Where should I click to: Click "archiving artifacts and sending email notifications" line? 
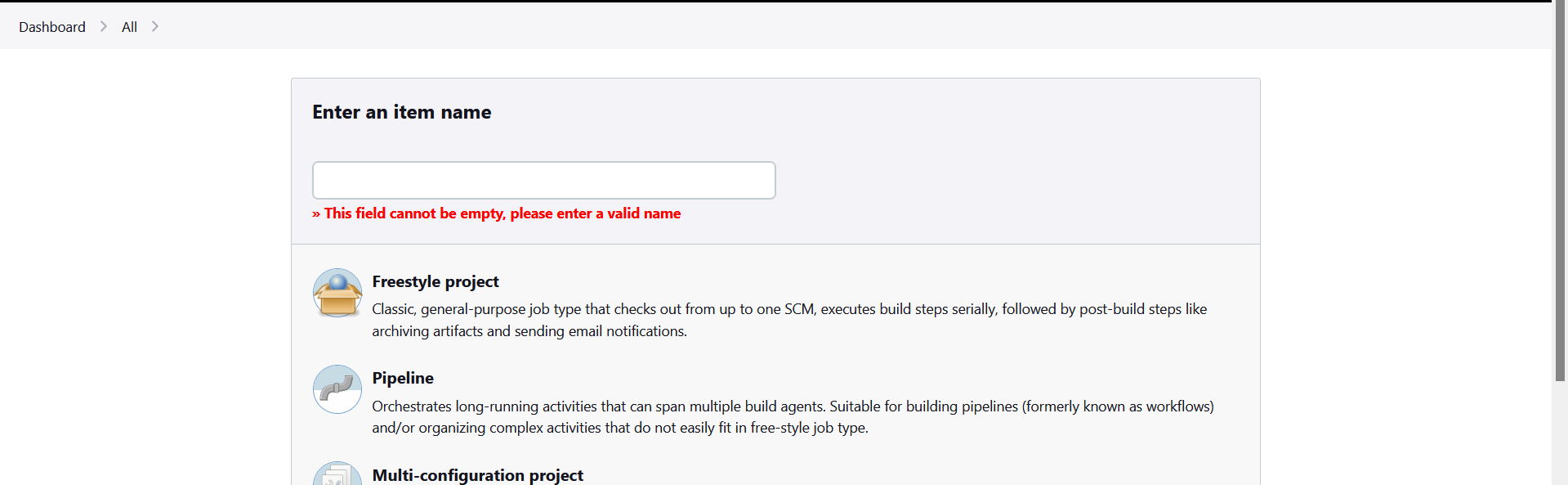[x=529, y=331]
